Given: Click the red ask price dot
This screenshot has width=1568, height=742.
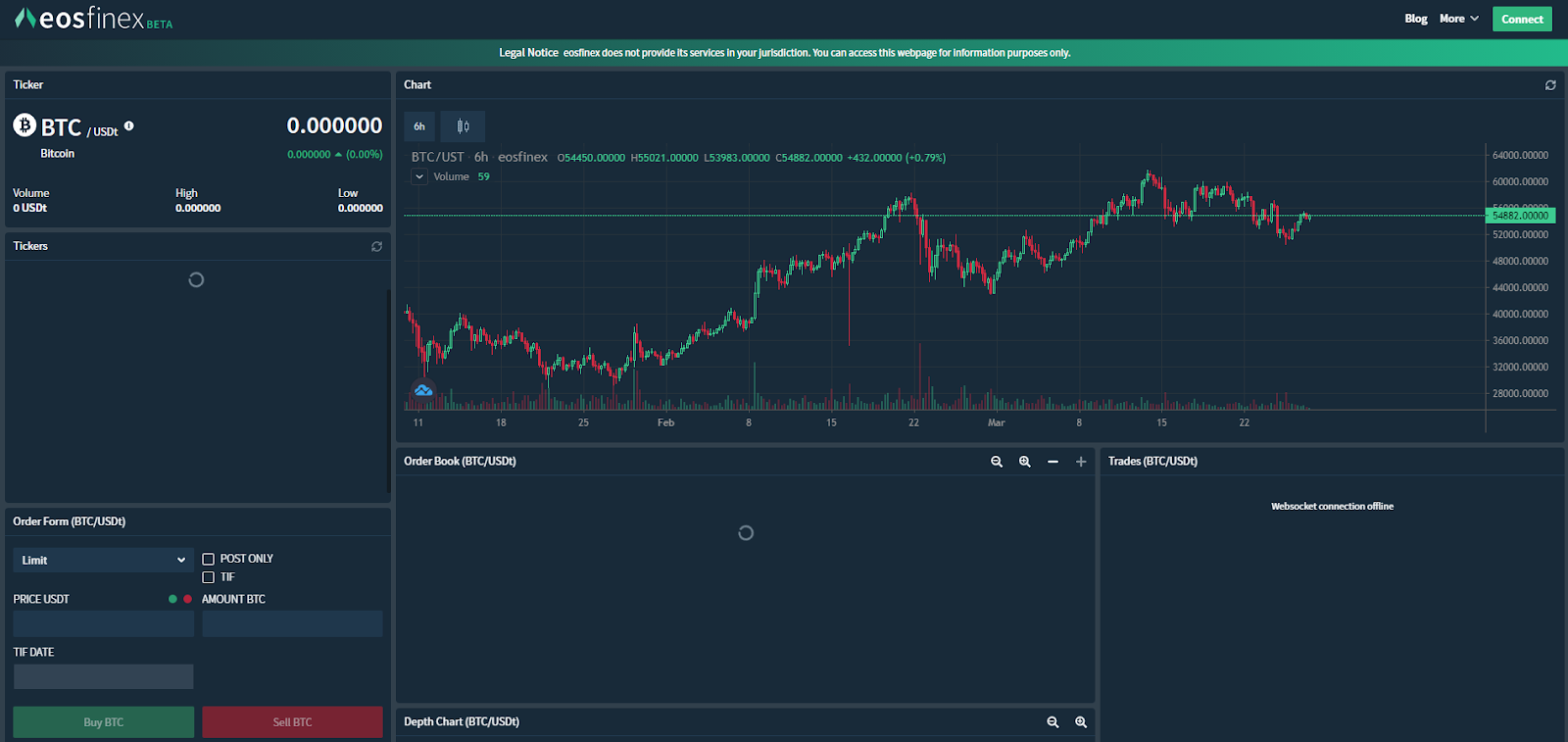Looking at the screenshot, I should (x=187, y=599).
